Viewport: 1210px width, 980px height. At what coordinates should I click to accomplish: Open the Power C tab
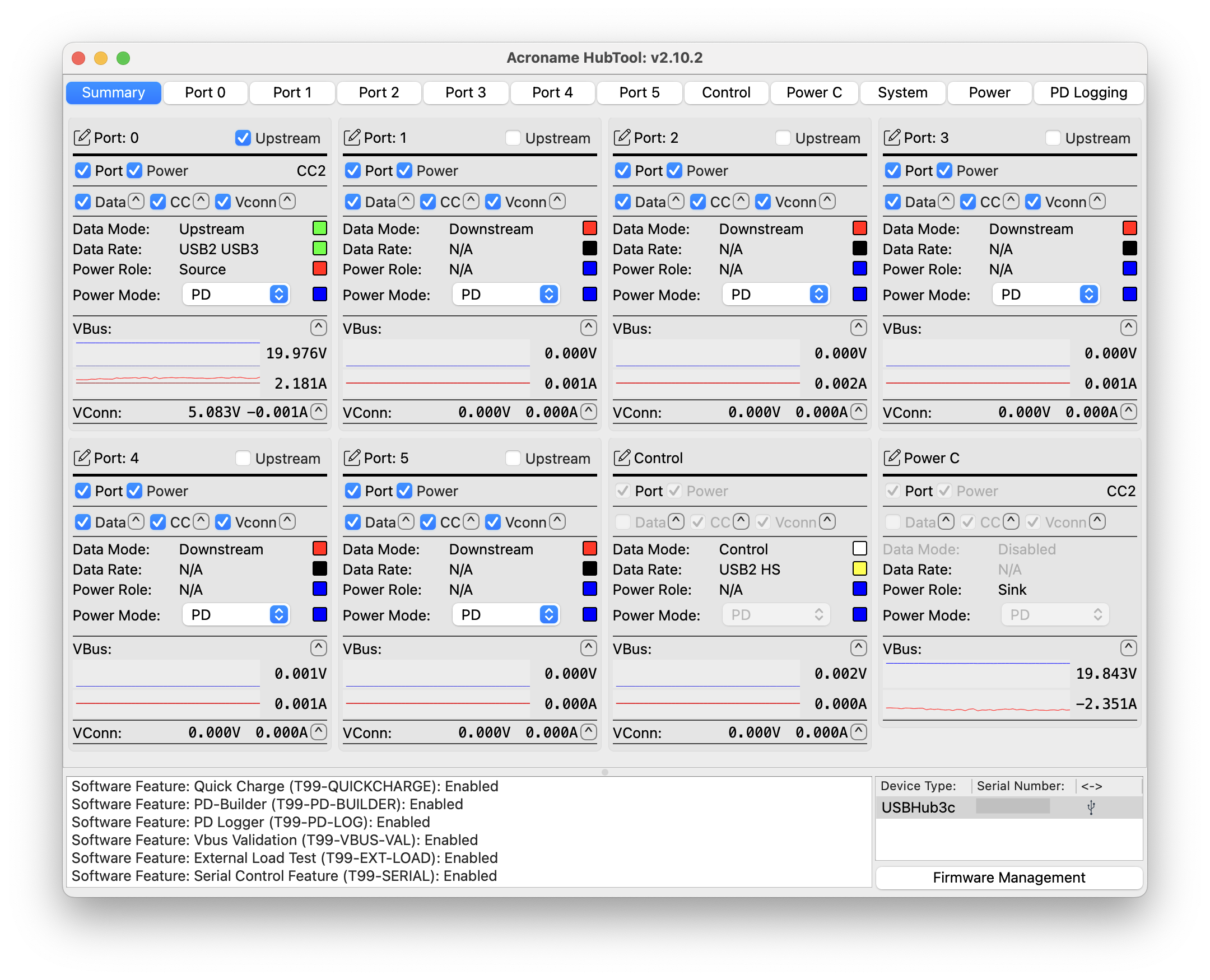813,92
